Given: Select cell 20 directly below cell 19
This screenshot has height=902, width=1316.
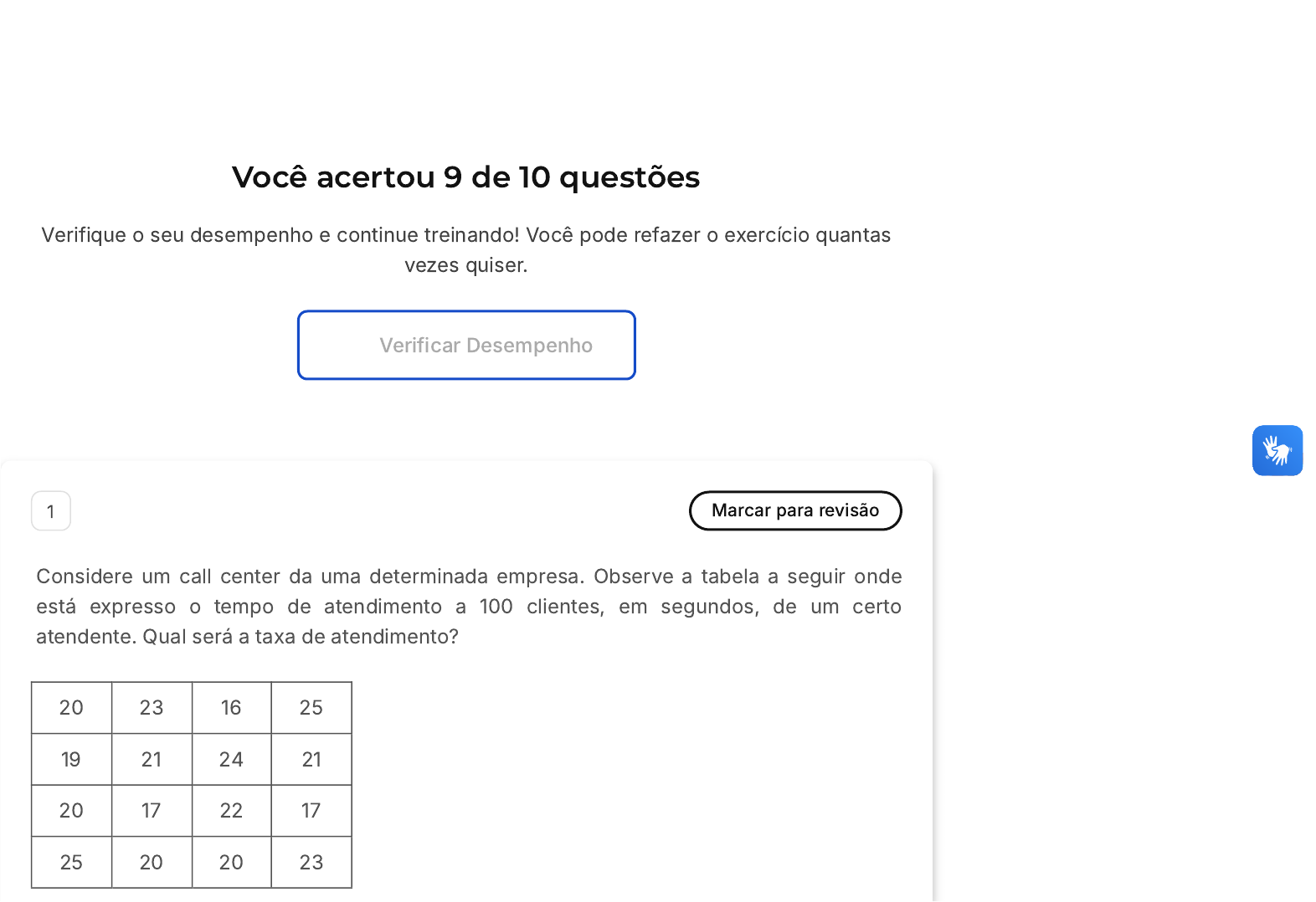Looking at the screenshot, I should (72, 811).
